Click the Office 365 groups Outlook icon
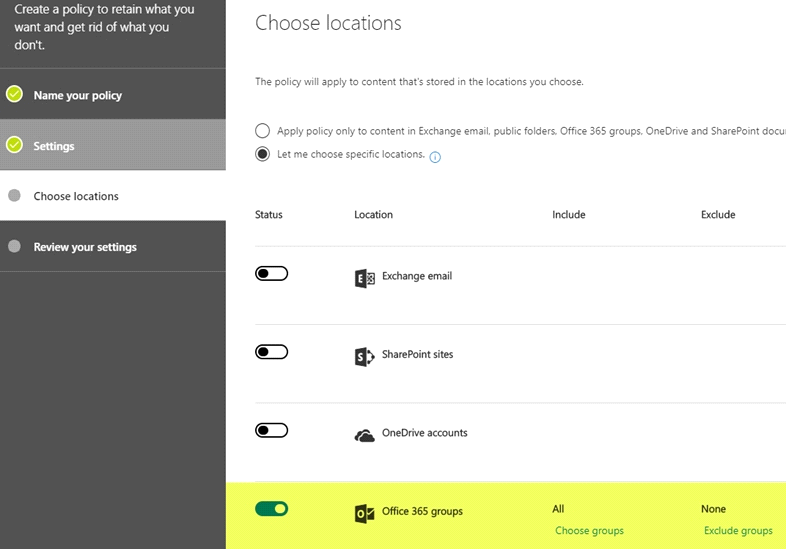 point(364,514)
